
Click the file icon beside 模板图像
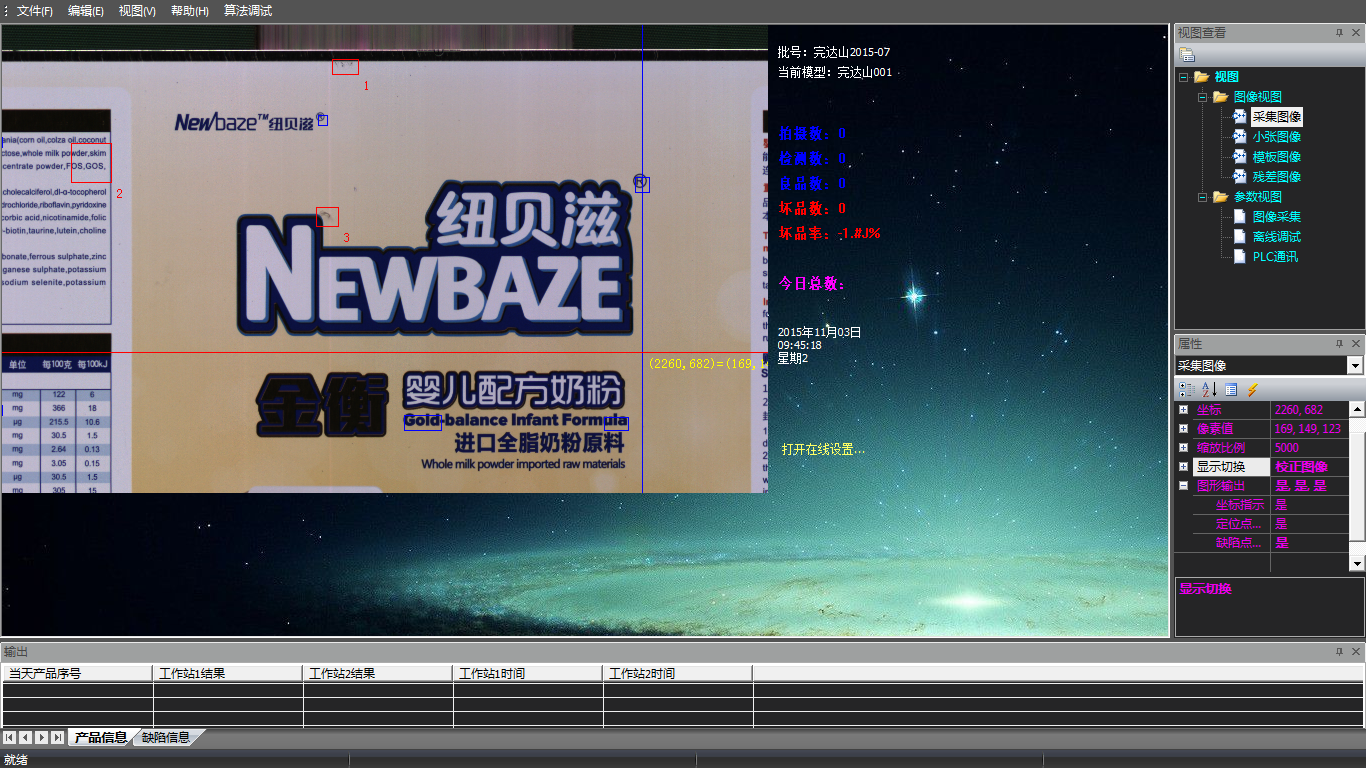[1240, 157]
